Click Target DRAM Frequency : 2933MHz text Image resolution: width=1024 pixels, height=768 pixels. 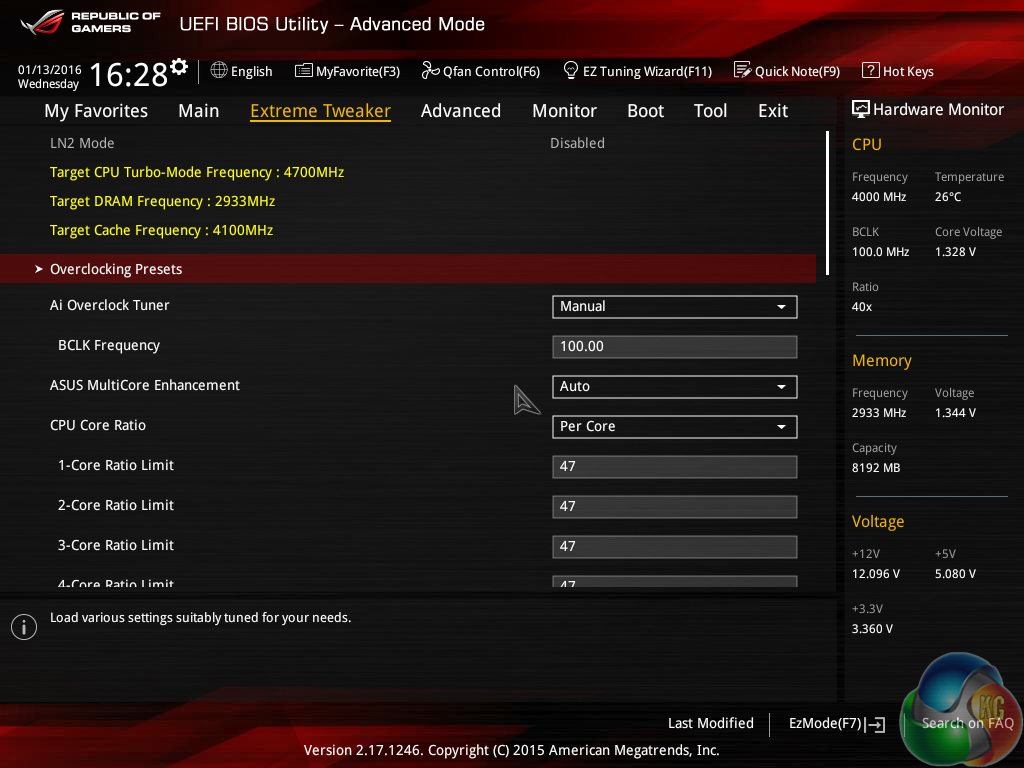pyautogui.click(x=162, y=201)
